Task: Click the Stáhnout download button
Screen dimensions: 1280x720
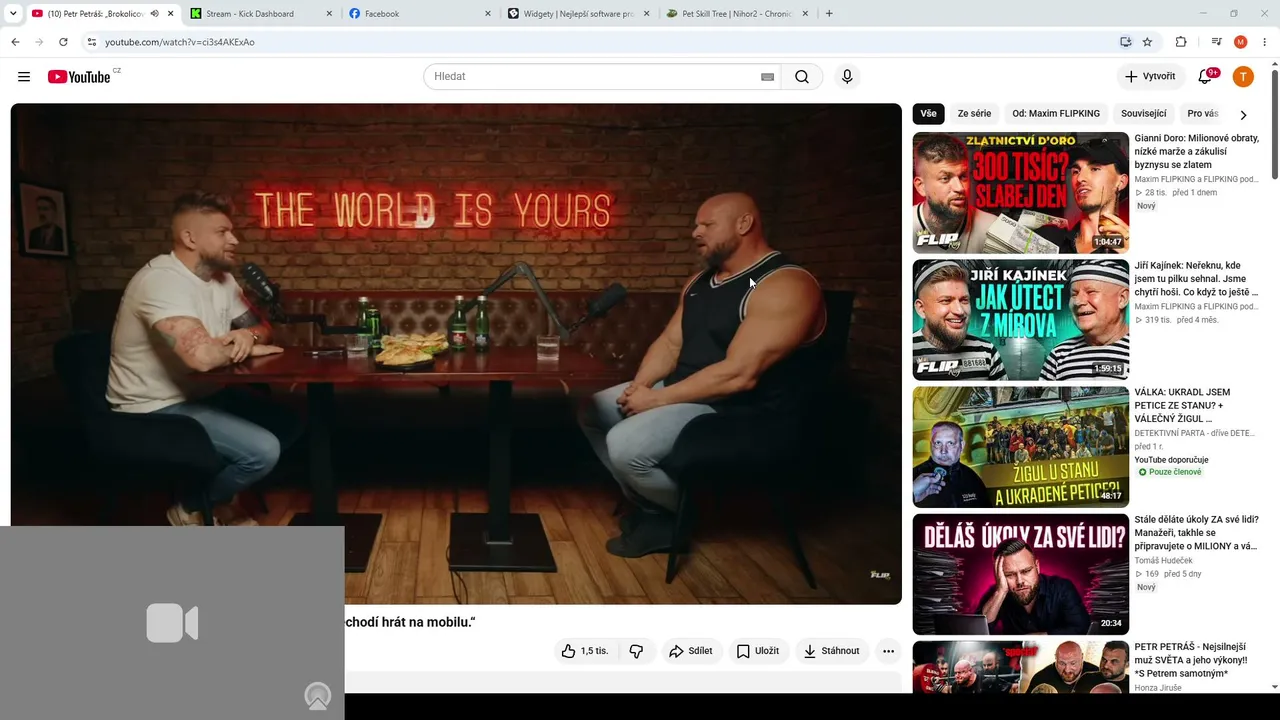Action: [832, 651]
